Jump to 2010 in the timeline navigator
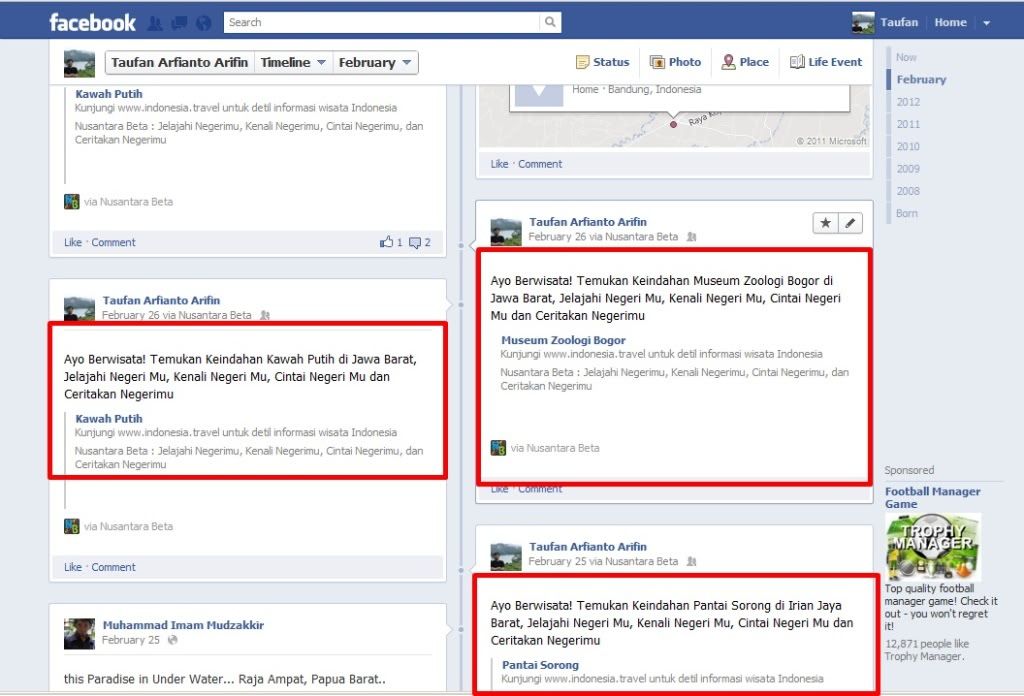This screenshot has width=1024, height=696. (x=908, y=146)
